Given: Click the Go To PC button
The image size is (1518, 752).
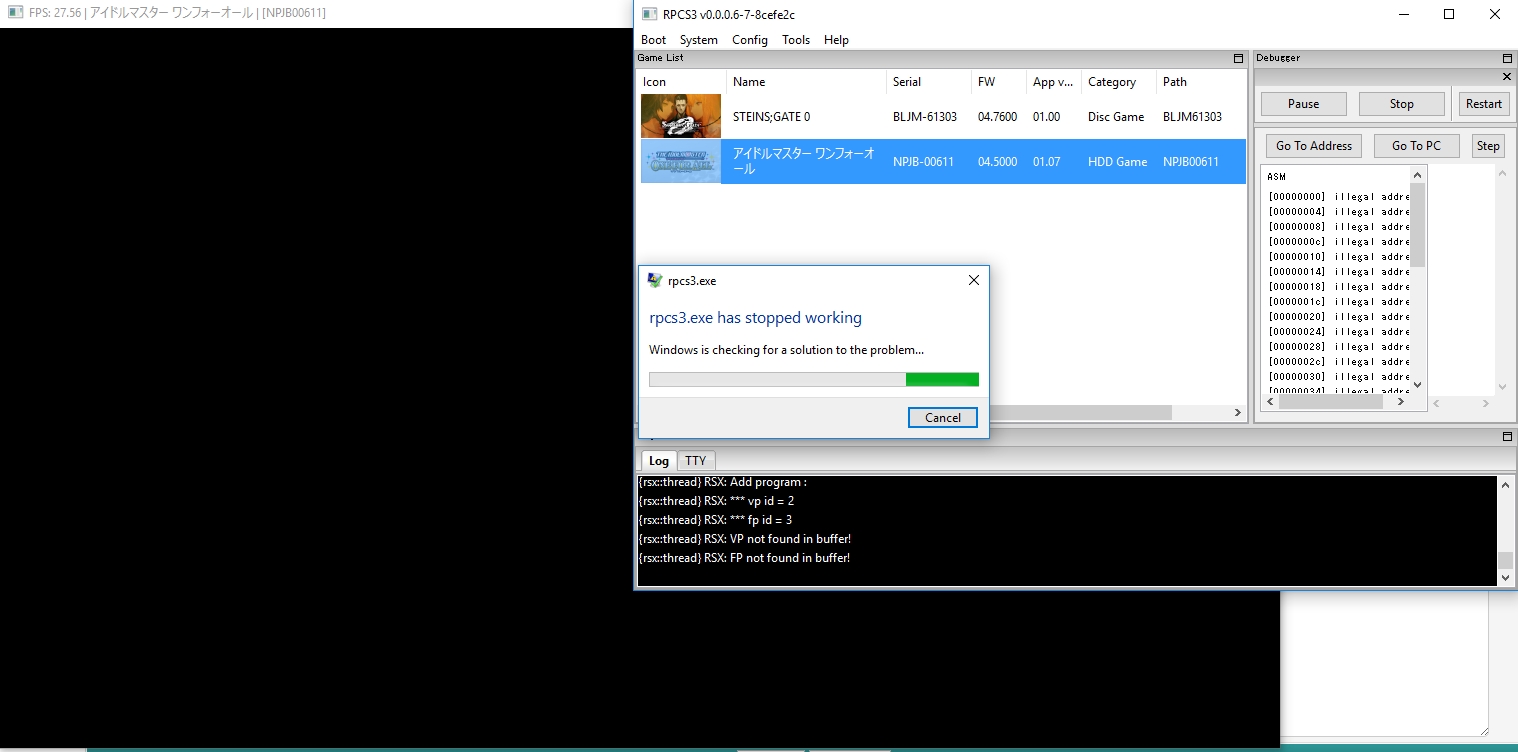Looking at the screenshot, I should 1416,146.
